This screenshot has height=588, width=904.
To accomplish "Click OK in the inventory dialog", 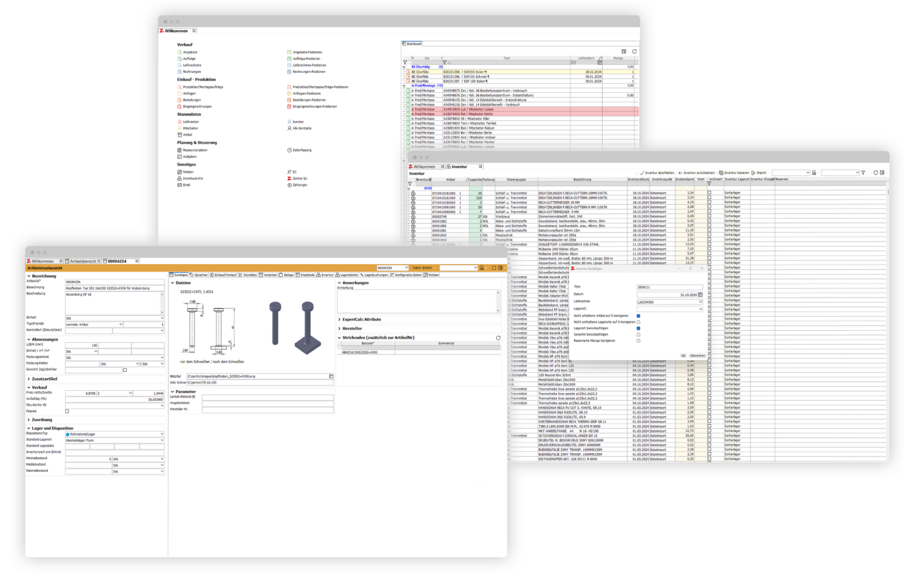I will [682, 355].
